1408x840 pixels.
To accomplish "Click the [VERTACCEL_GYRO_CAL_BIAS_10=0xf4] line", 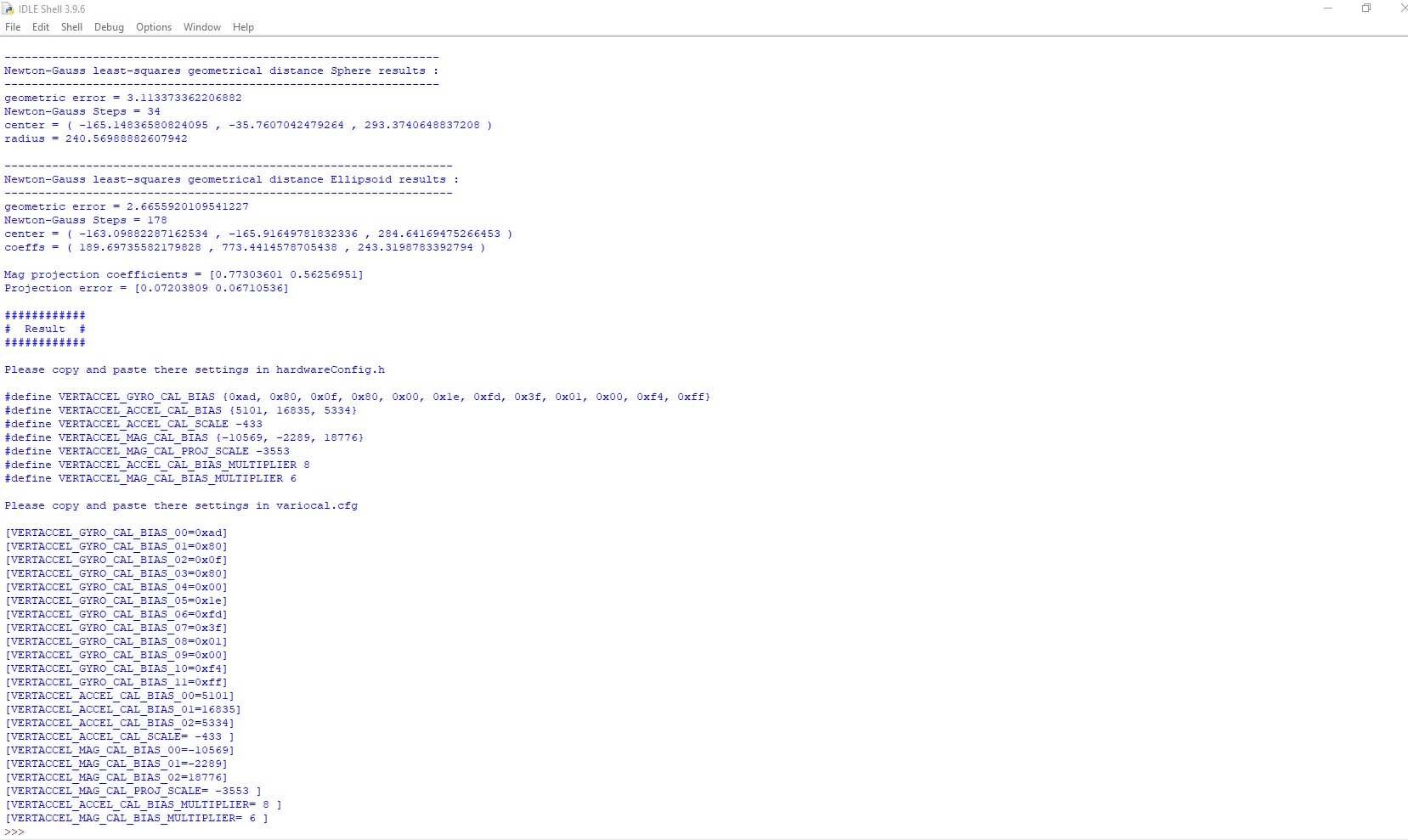I will click(116, 668).
